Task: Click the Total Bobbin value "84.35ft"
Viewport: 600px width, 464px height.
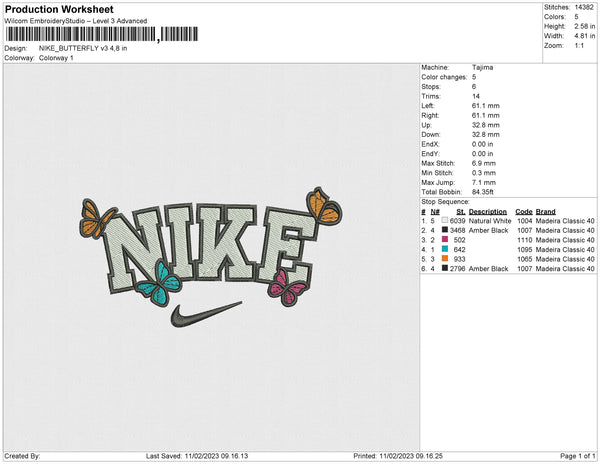Action: tap(483, 192)
